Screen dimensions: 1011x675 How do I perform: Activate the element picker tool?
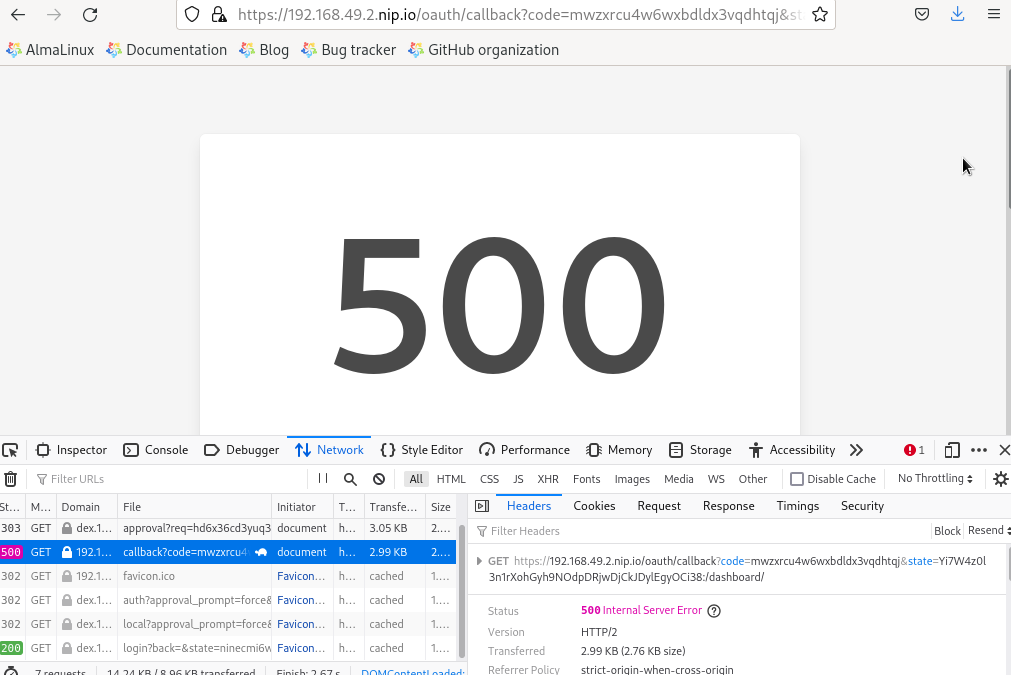coord(10,450)
